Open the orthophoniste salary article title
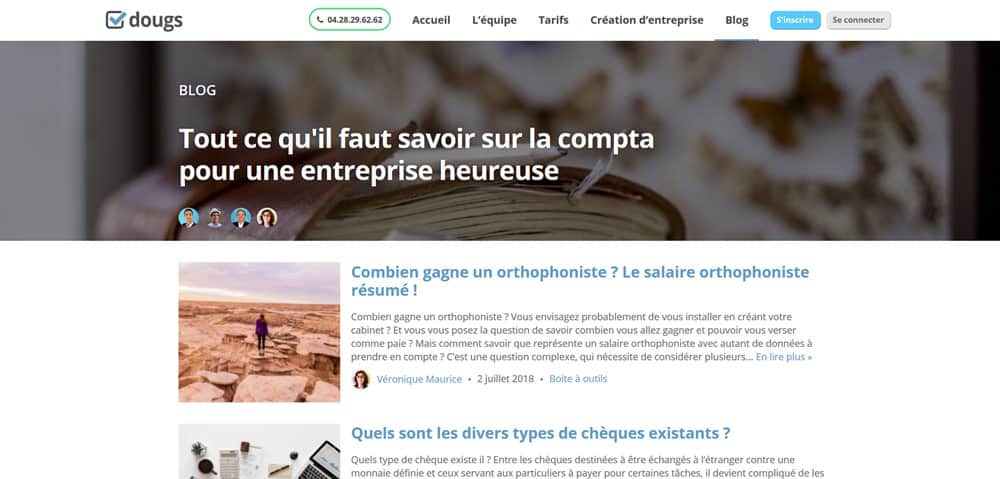 coord(580,281)
